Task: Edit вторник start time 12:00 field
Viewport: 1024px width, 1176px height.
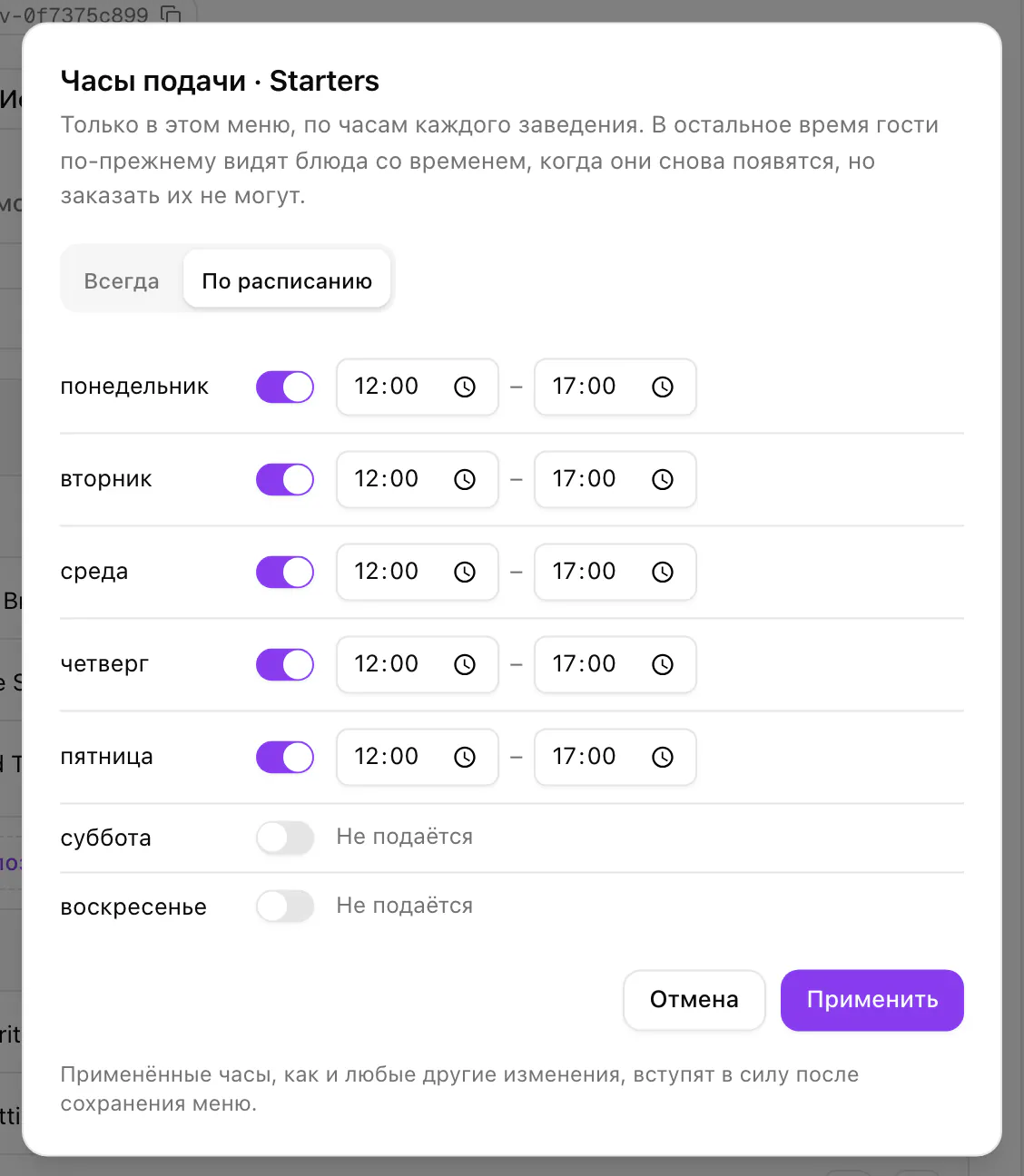Action: tap(418, 480)
